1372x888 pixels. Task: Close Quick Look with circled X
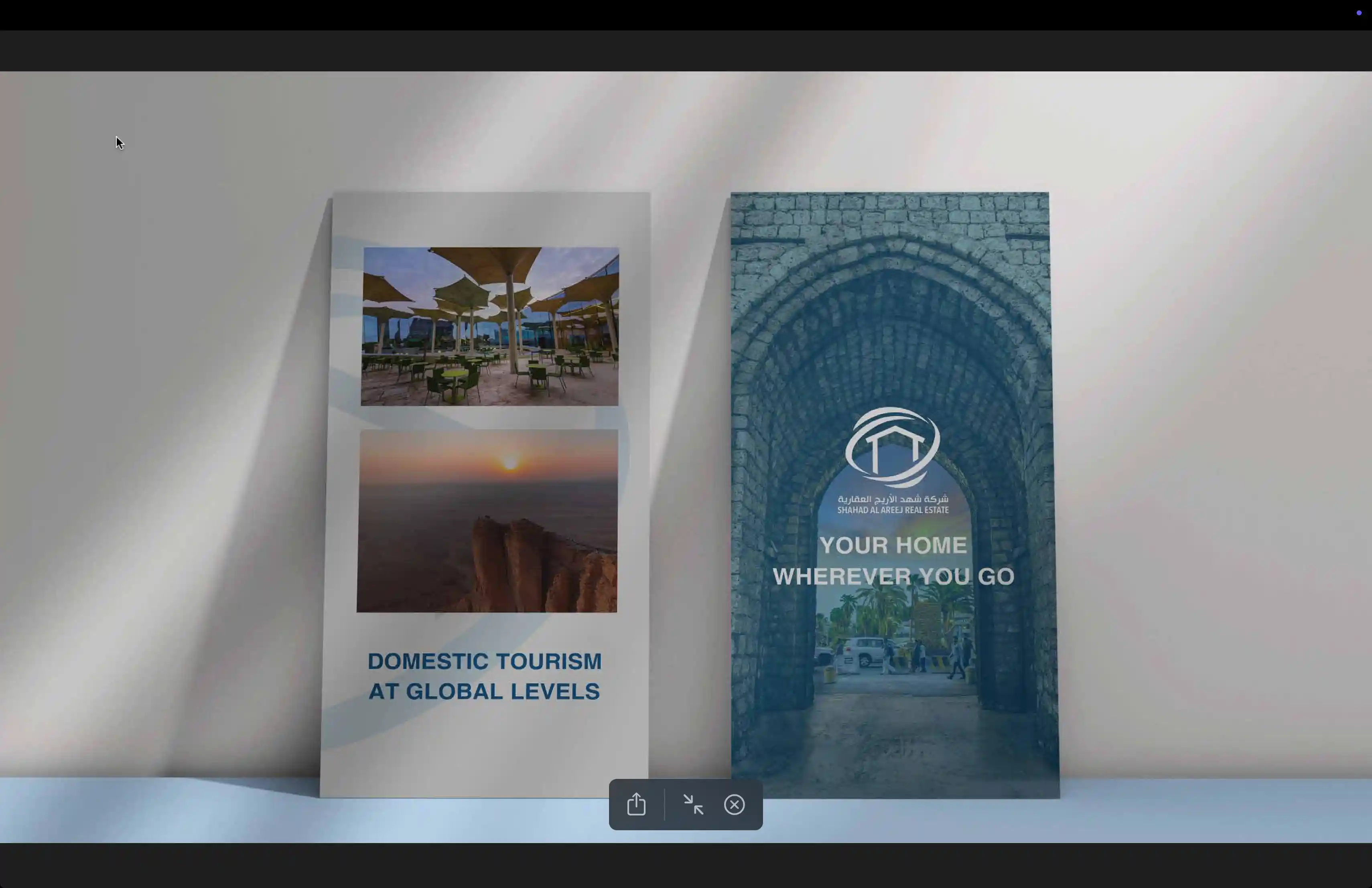coord(734,805)
